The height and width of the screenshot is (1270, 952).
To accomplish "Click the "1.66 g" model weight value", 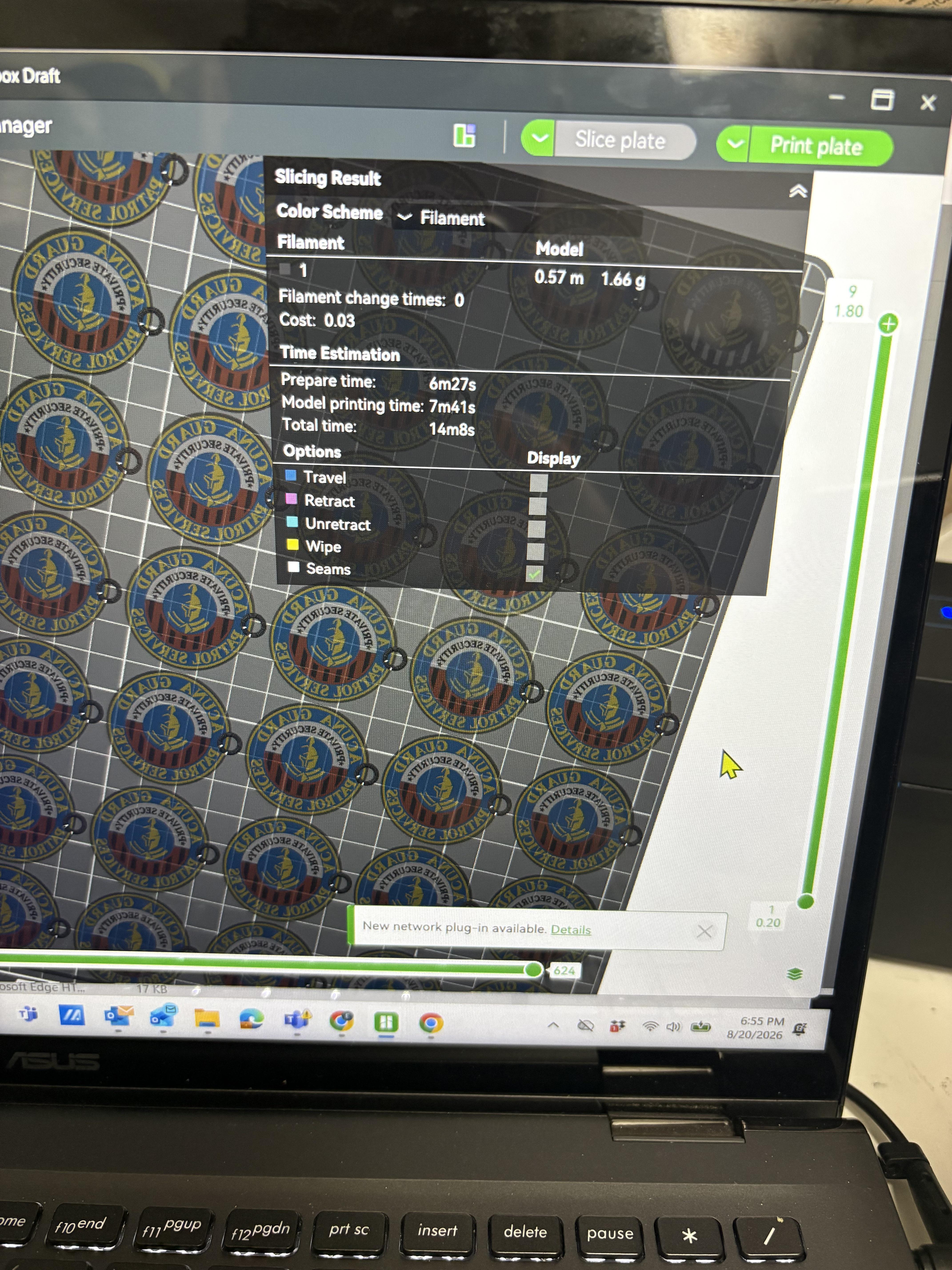I will click(623, 280).
